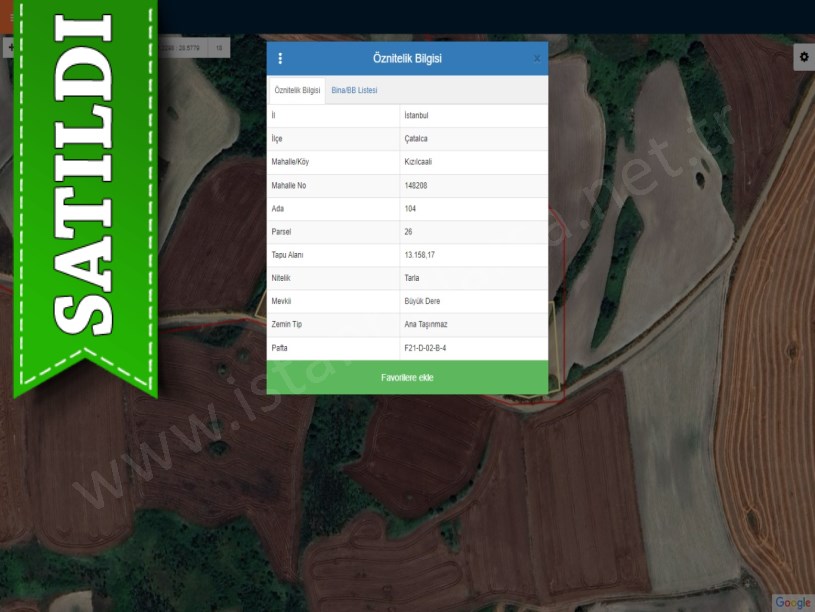Switch to the Bina/BB Listesi tab

[x=354, y=90]
